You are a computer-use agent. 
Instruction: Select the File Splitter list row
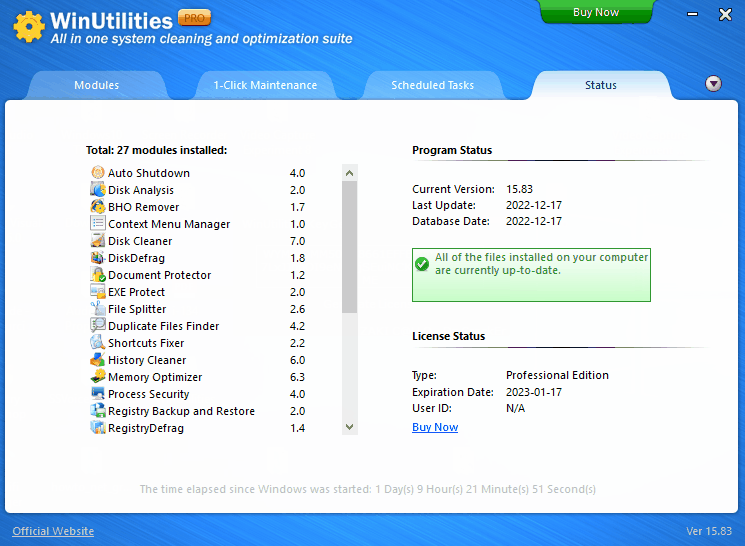199,308
